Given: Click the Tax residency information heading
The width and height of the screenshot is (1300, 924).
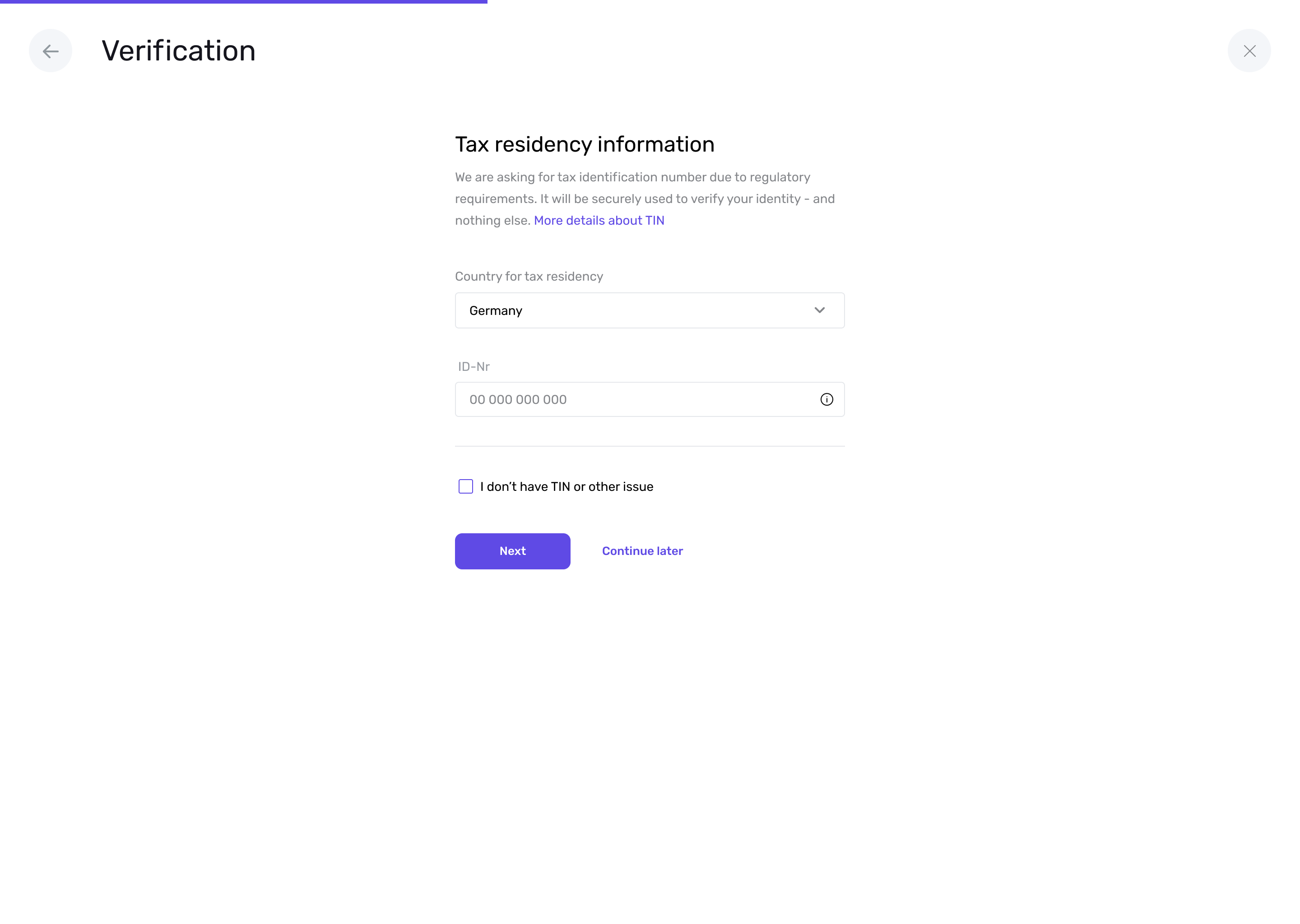Looking at the screenshot, I should pyautogui.click(x=585, y=144).
